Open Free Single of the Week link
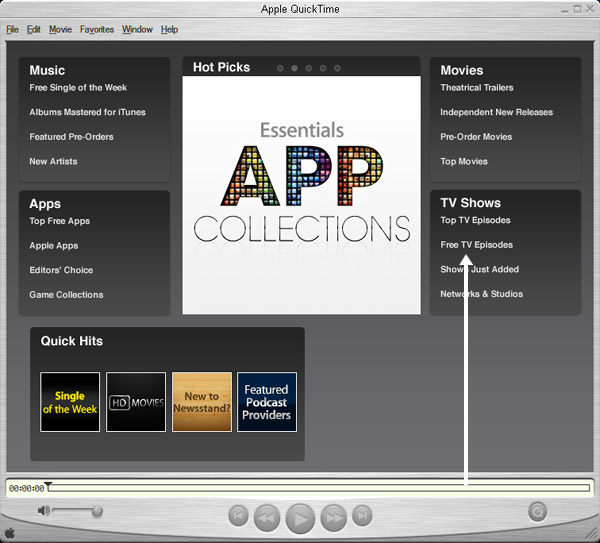The width and height of the screenshot is (600, 543). pos(78,88)
